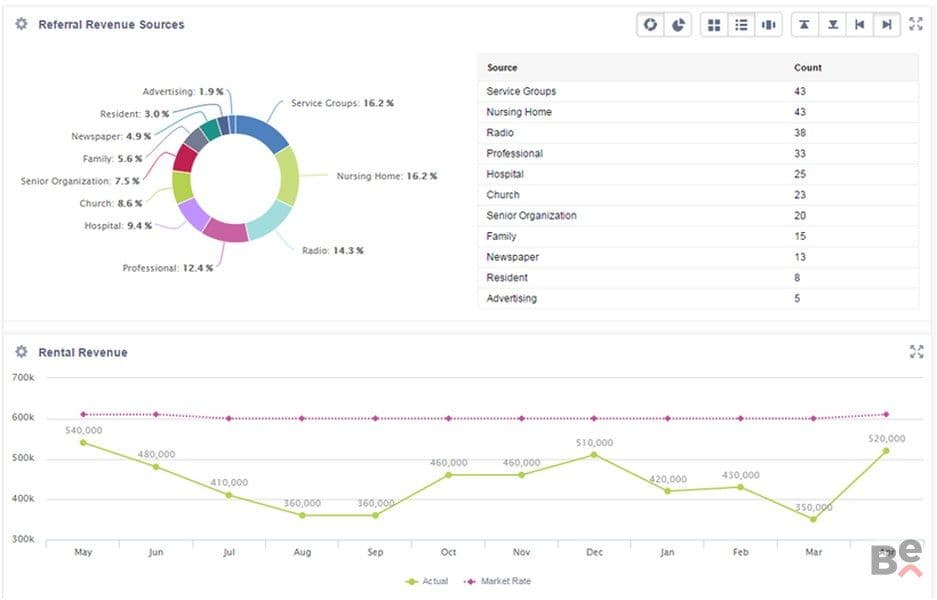Move legend to left position

point(860,25)
